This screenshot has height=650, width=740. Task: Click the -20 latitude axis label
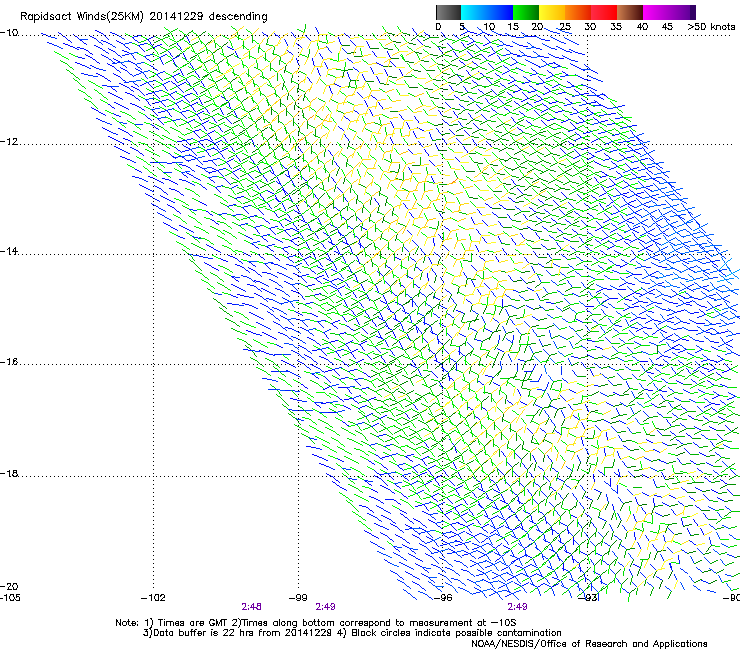9,586
